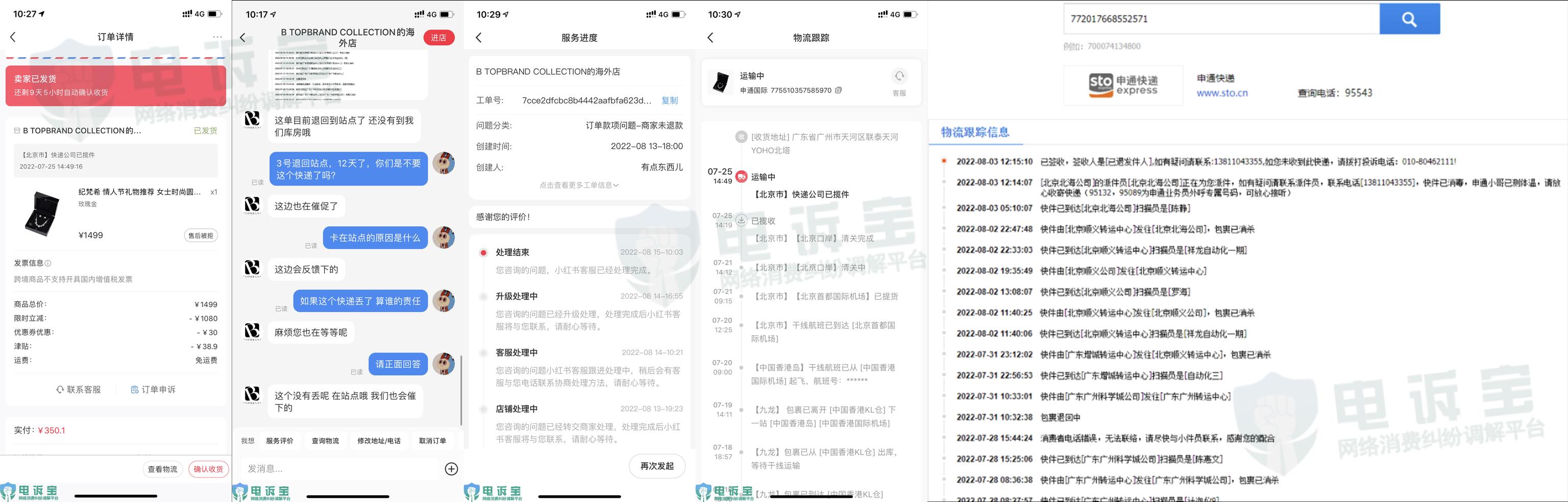Select the 取消订单 quick action
This screenshot has width=1568, height=502.
click(x=432, y=441)
